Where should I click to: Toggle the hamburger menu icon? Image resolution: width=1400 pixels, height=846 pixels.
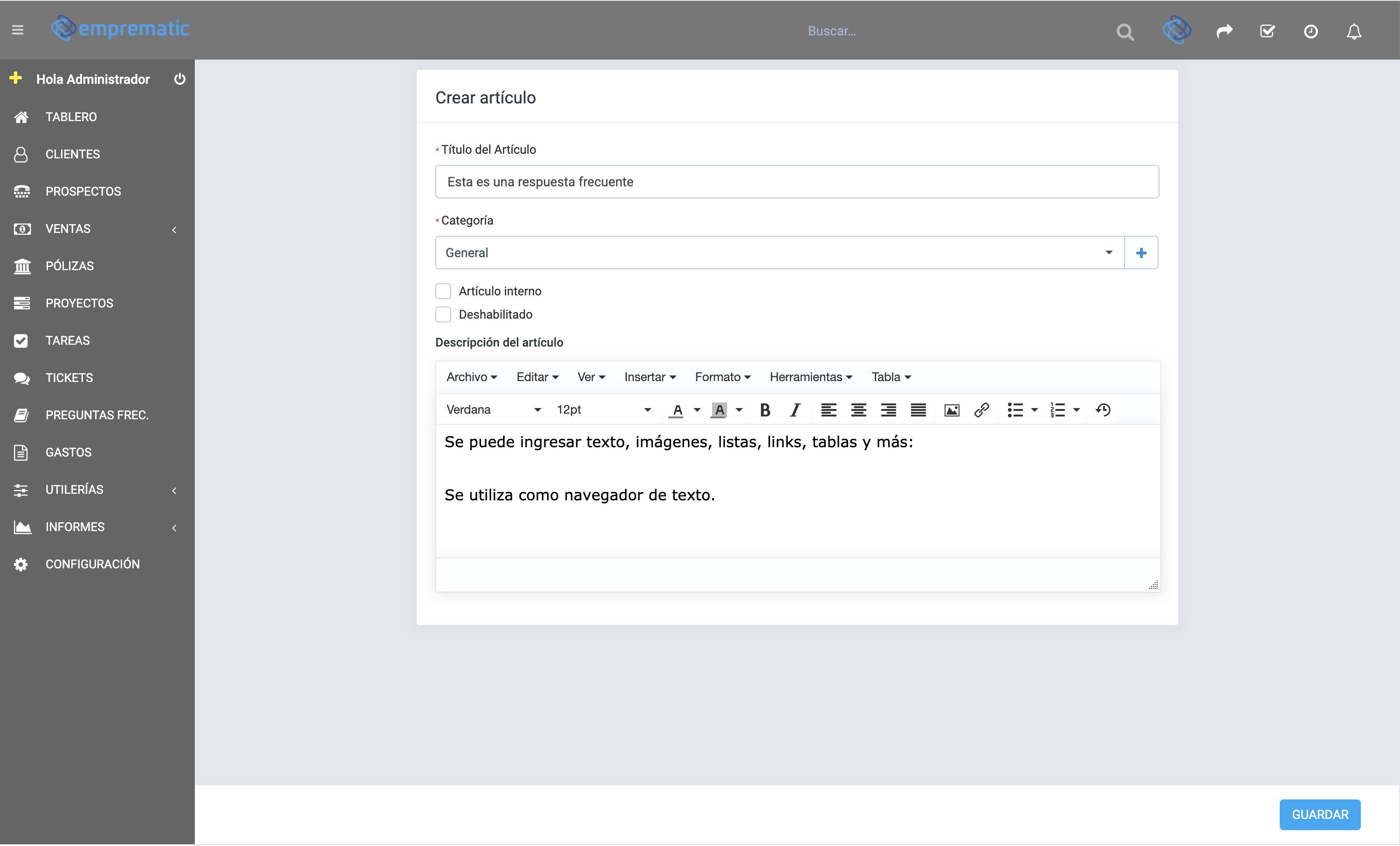coord(18,30)
